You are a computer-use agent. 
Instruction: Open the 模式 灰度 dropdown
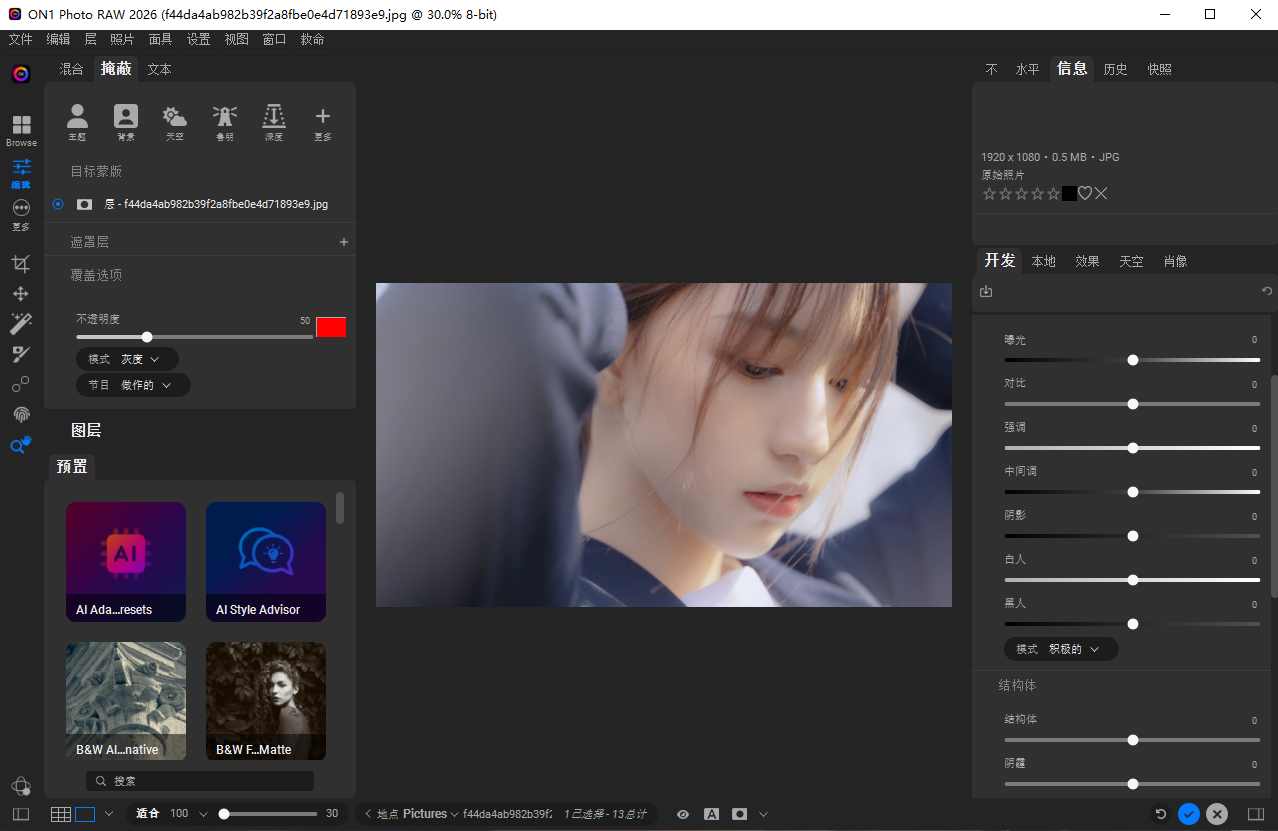[x=128, y=359]
